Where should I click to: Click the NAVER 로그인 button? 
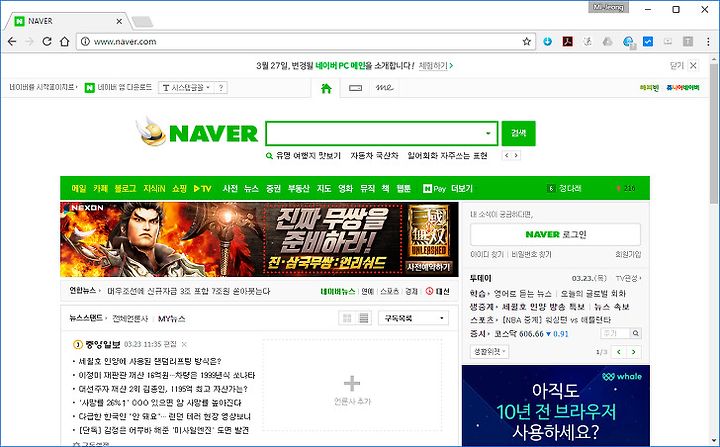click(x=555, y=234)
